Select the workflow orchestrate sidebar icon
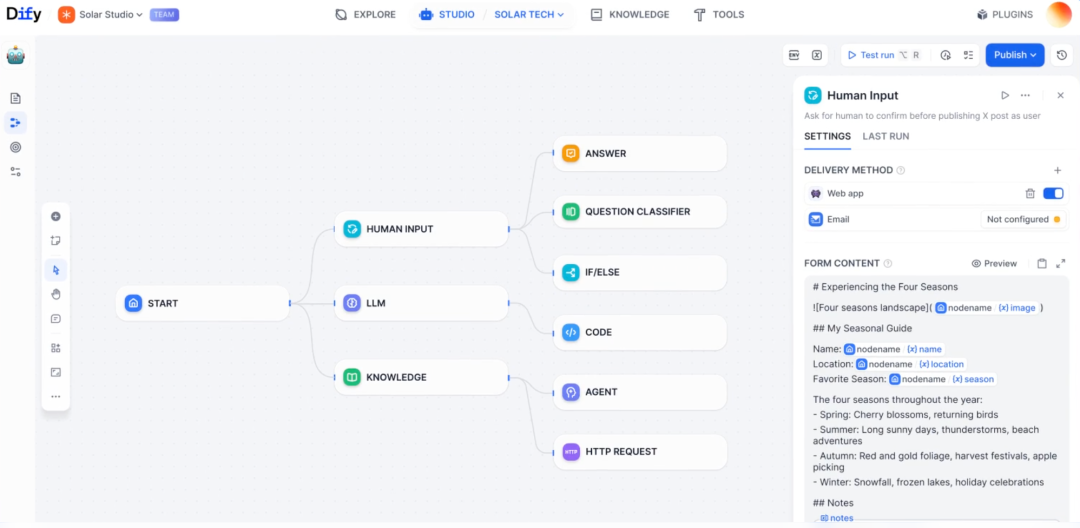 (15, 123)
